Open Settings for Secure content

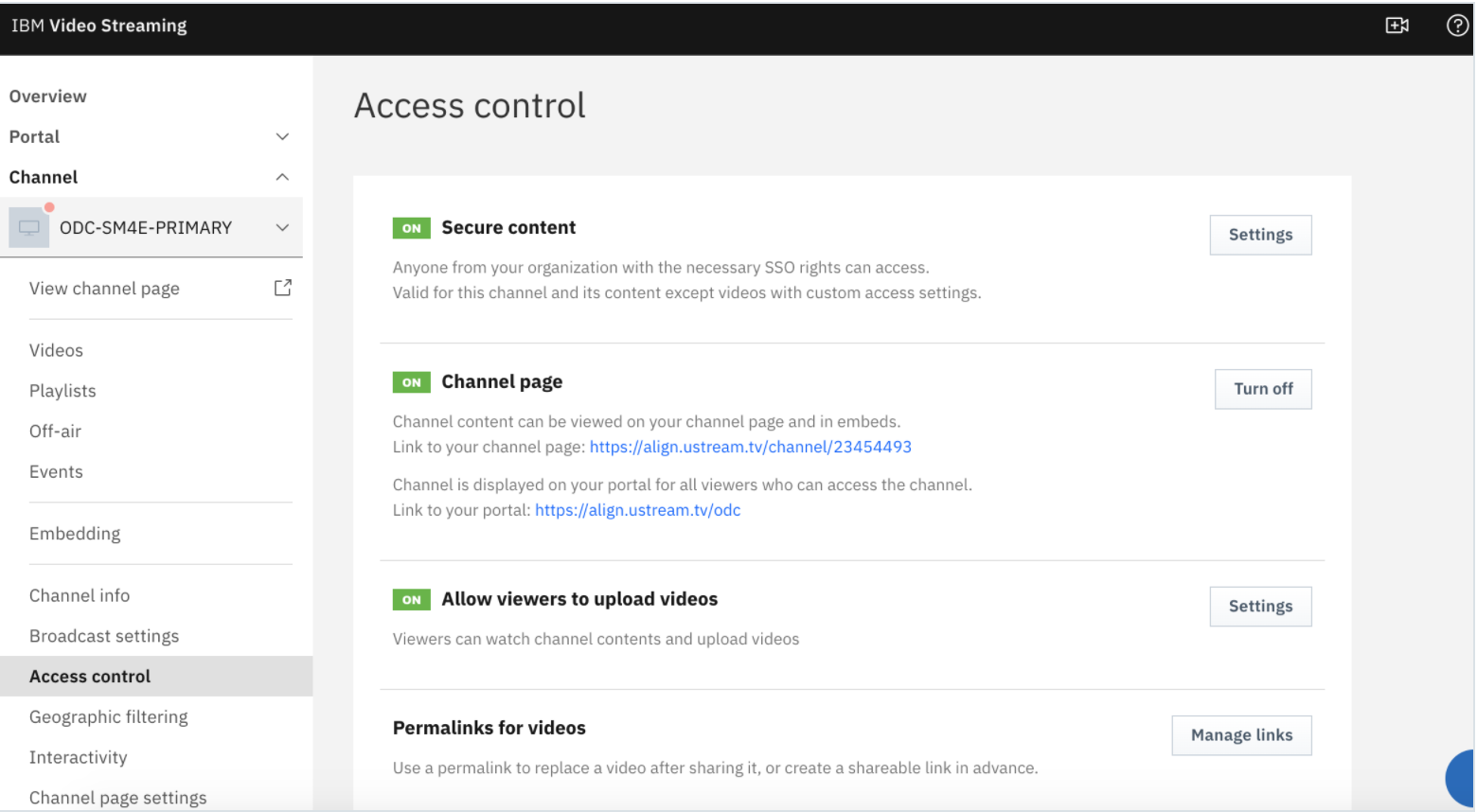[x=1260, y=235]
